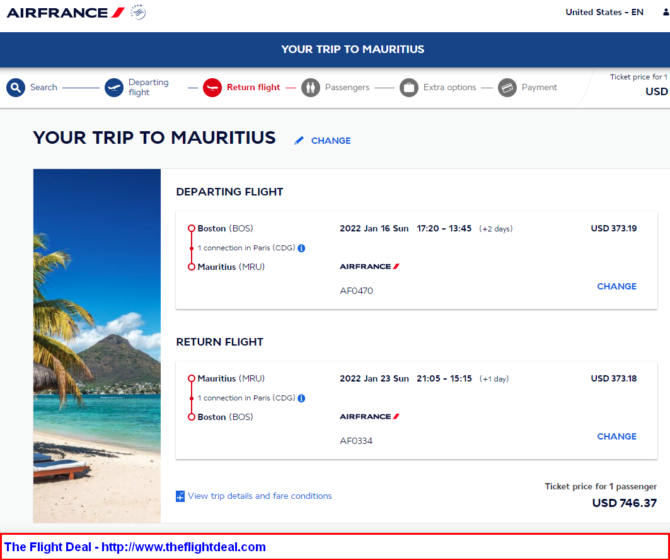
Task: Click the RETURN FLIGHT heading
Action: tap(220, 342)
